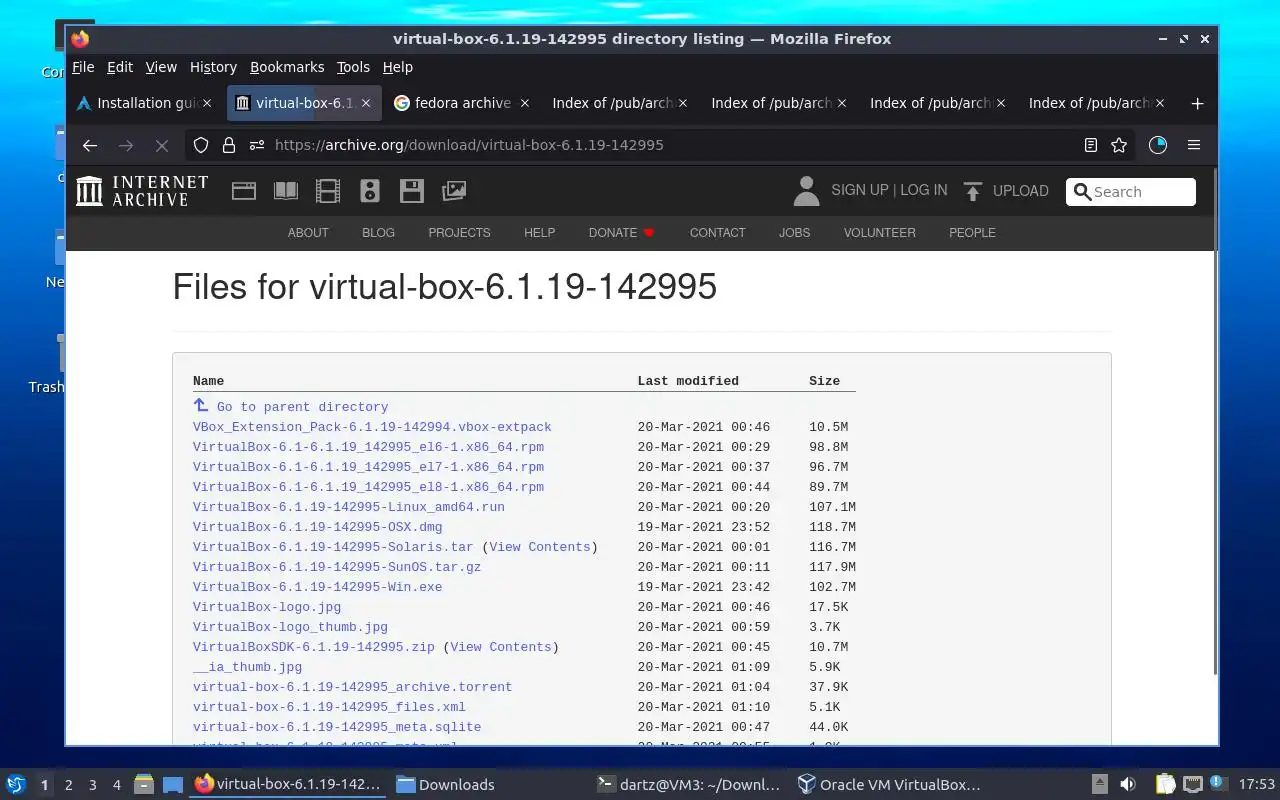Click the shield tracking protection icon
Screen dimensions: 1280x800
pos(201,145)
